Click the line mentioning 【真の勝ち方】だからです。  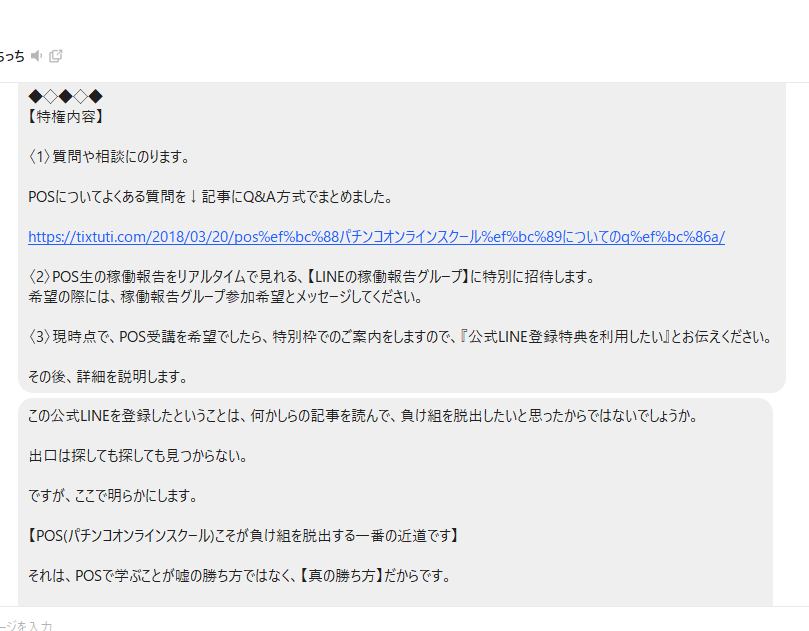239,576
